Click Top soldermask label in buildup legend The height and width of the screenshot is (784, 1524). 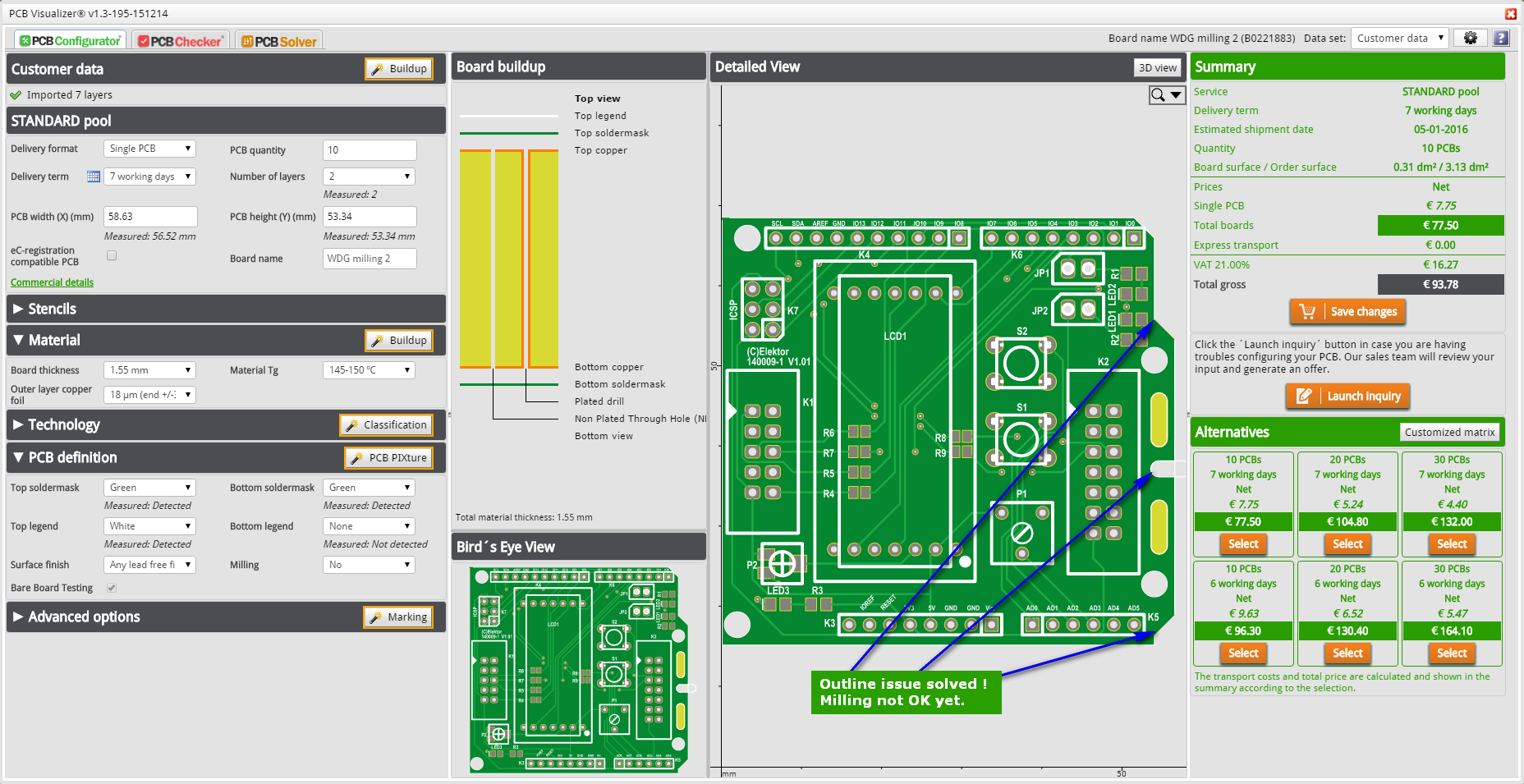[612, 133]
